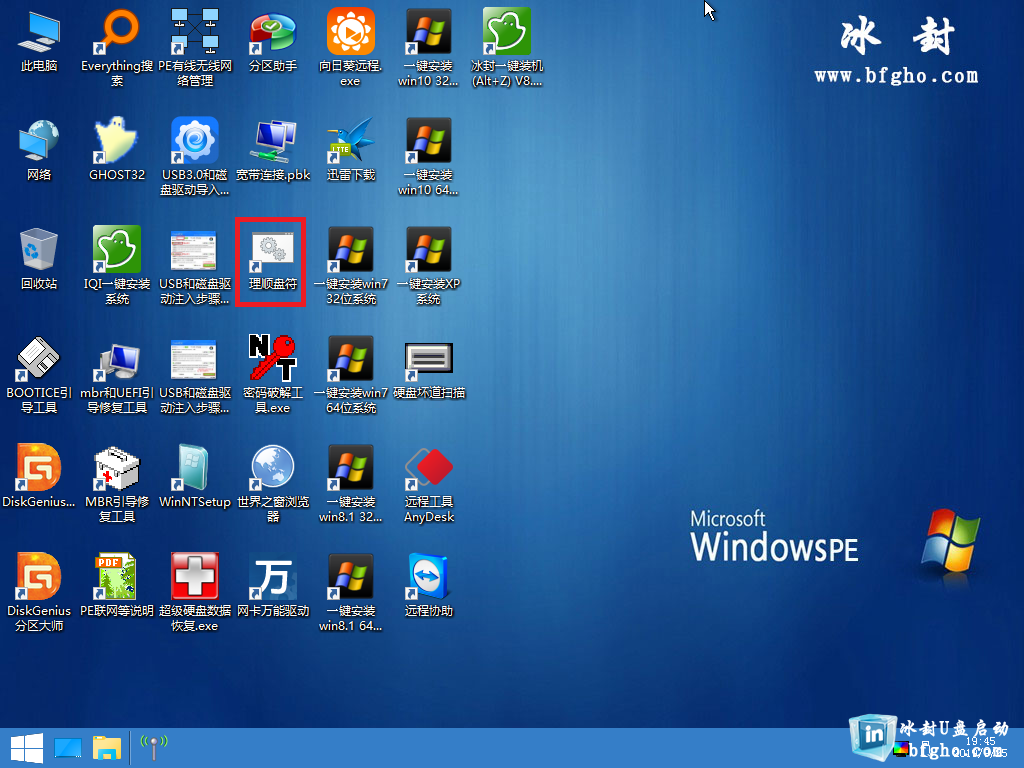
Task: Open PE有线无线网络管理 shortcut
Action: click(195, 47)
